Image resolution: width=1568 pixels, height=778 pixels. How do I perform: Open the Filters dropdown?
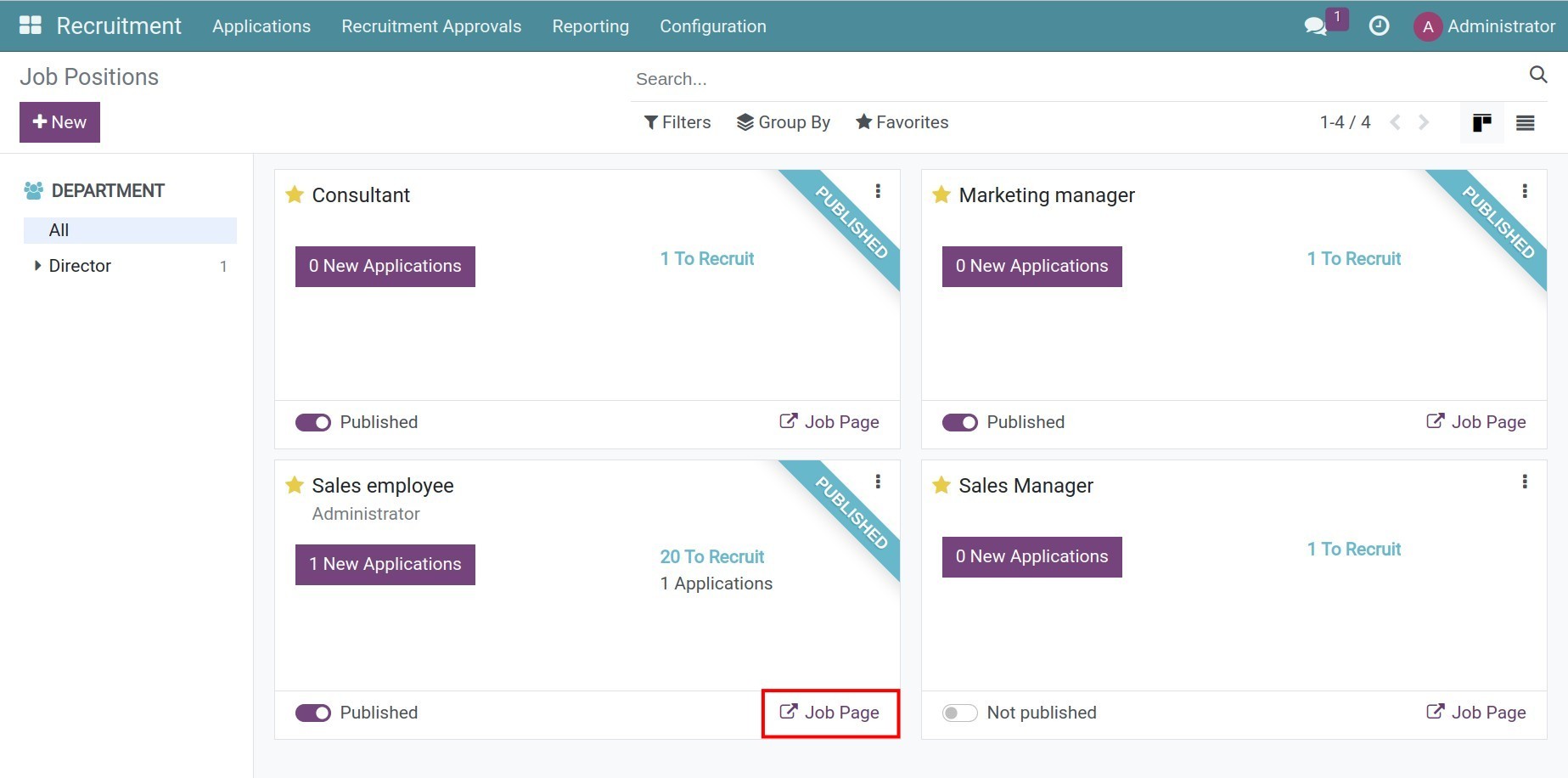pyautogui.click(x=677, y=122)
